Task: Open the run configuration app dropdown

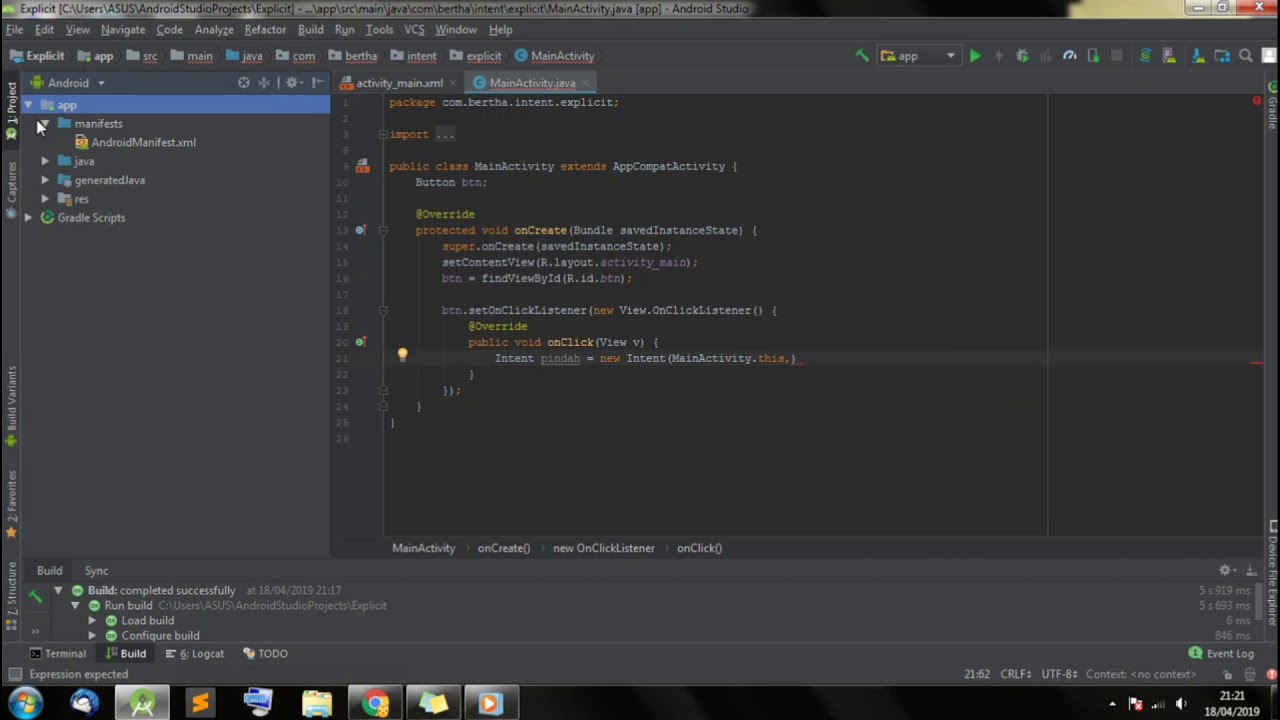Action: [918, 56]
